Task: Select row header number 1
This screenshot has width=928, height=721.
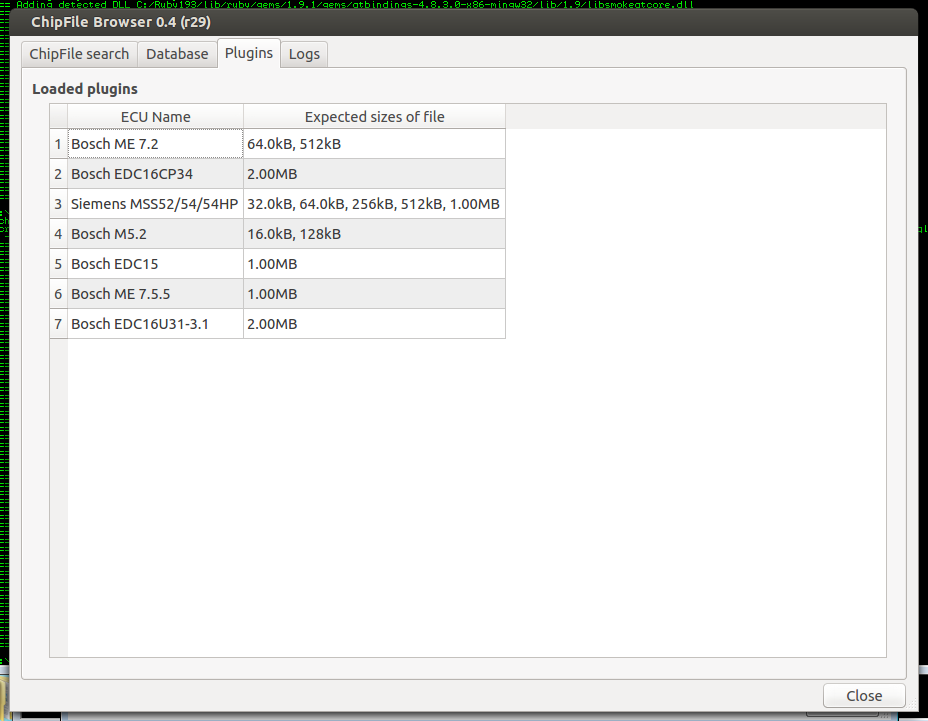Action: (59, 144)
